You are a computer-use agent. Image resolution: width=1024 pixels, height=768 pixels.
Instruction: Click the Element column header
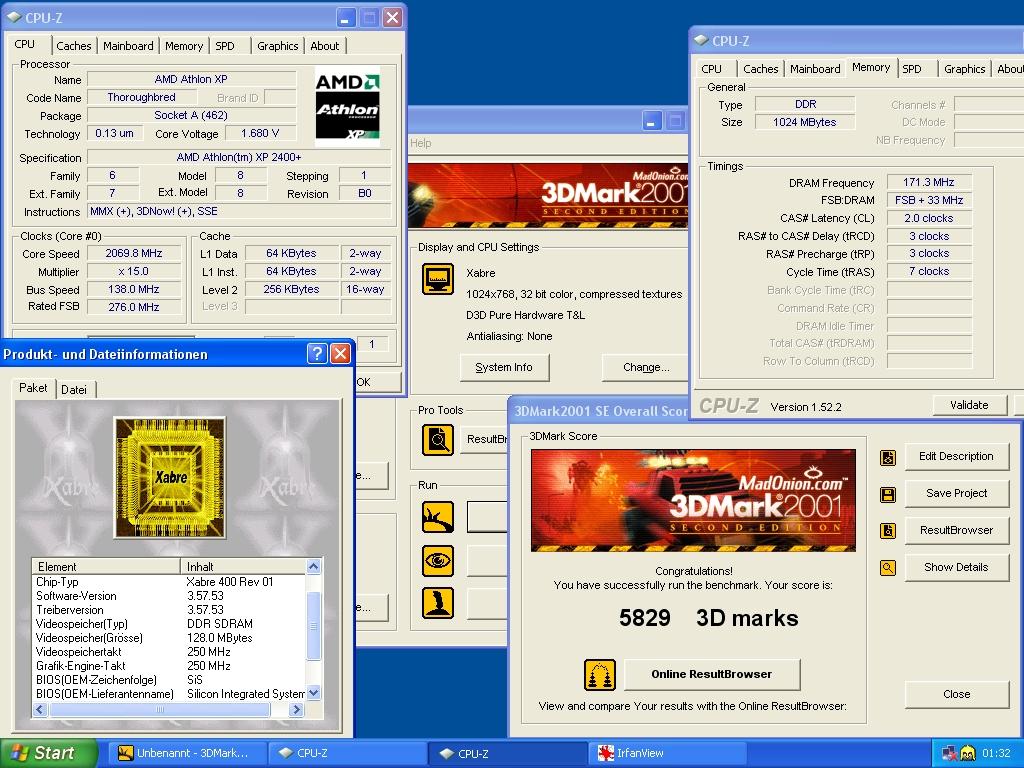point(106,566)
